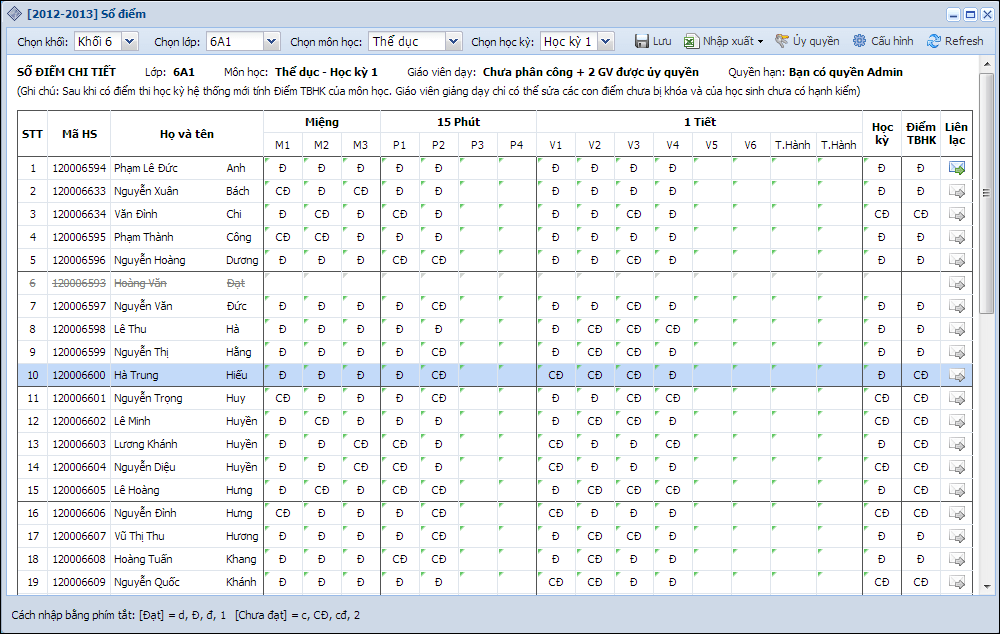Select M1 grade cell for Nguyễn Xuân Bách
This screenshot has height=634, width=1000.
coord(283,191)
